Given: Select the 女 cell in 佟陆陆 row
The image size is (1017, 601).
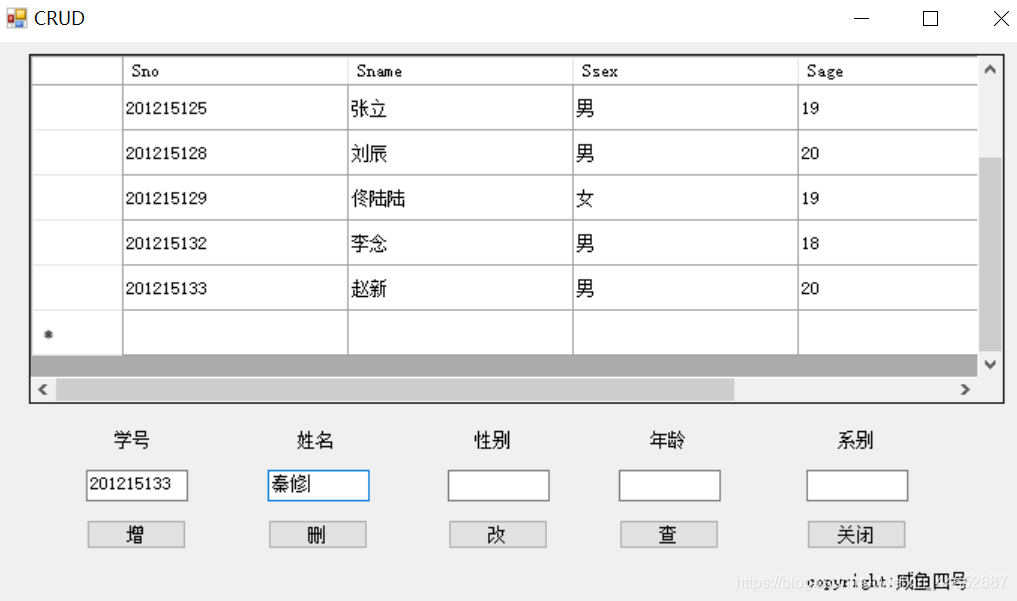Looking at the screenshot, I should coord(685,198).
